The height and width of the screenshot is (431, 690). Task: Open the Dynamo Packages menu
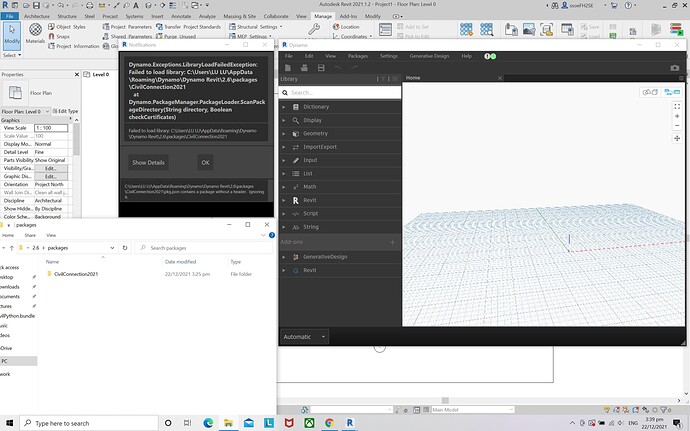[358, 56]
